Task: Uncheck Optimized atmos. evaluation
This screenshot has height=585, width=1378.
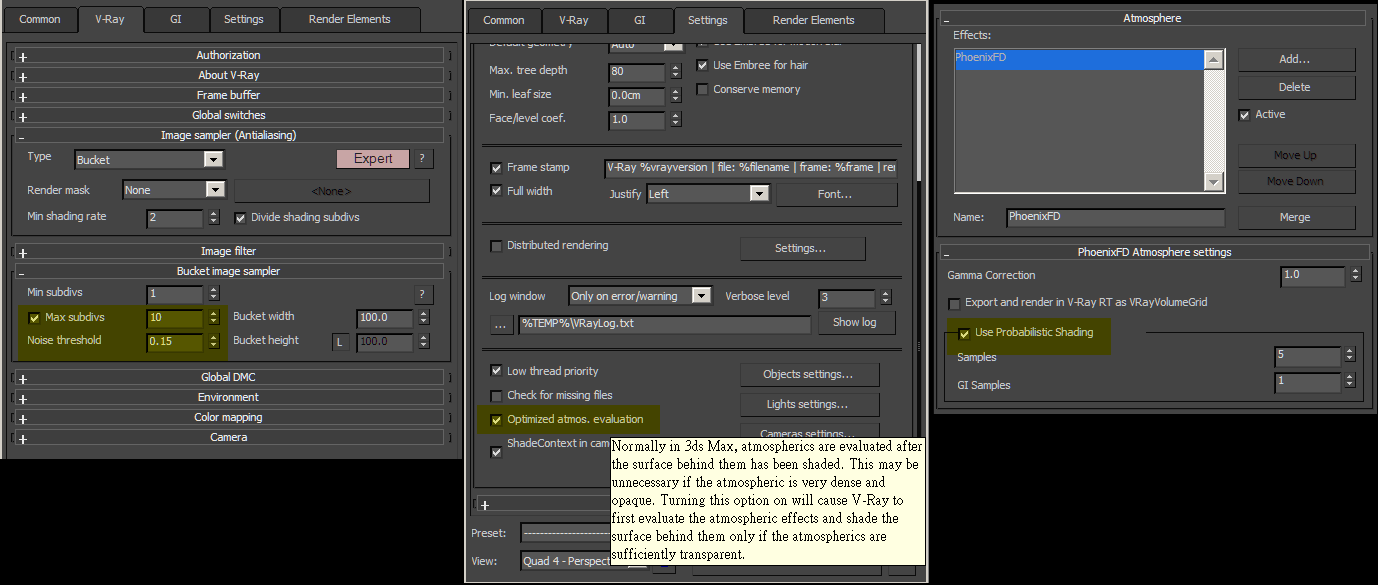Action: [x=496, y=420]
